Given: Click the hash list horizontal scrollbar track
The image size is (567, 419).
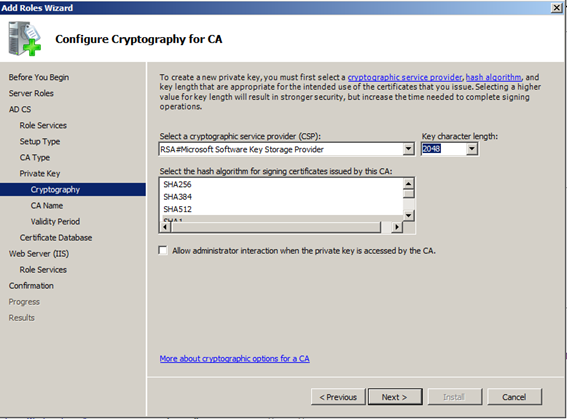Looking at the screenshot, I should coord(277,227).
